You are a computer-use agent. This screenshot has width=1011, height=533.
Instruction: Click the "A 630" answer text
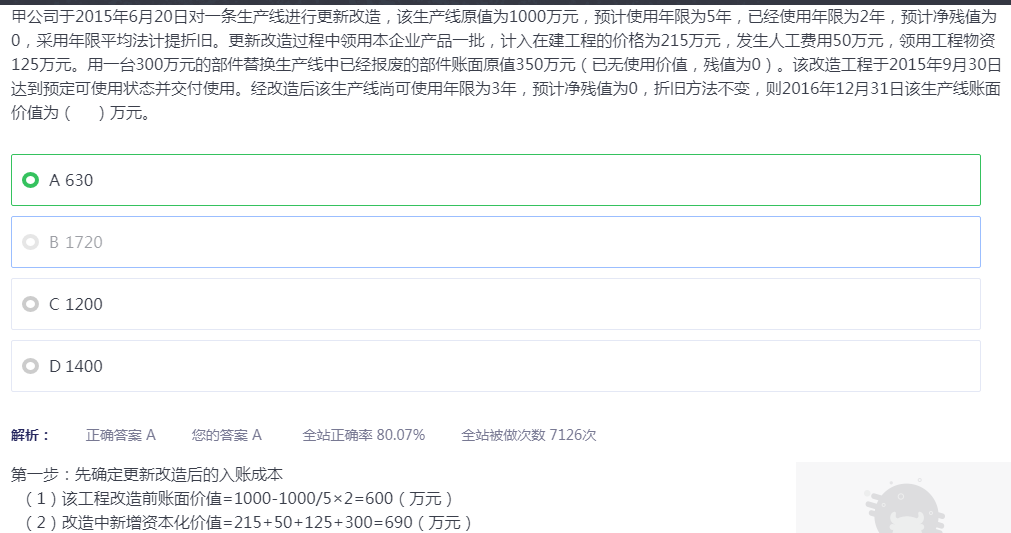[71, 180]
